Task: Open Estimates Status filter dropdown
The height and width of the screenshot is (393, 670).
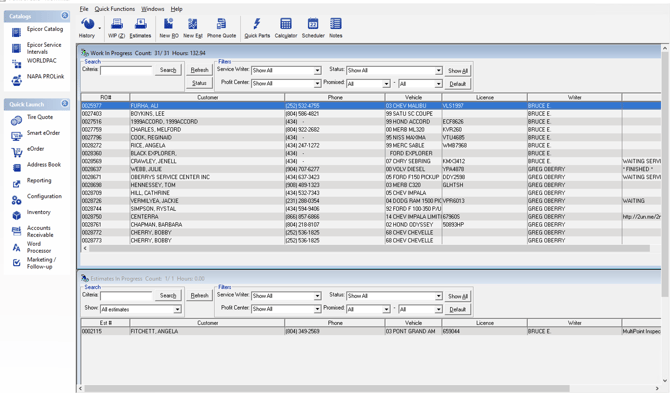Action: [x=438, y=296]
